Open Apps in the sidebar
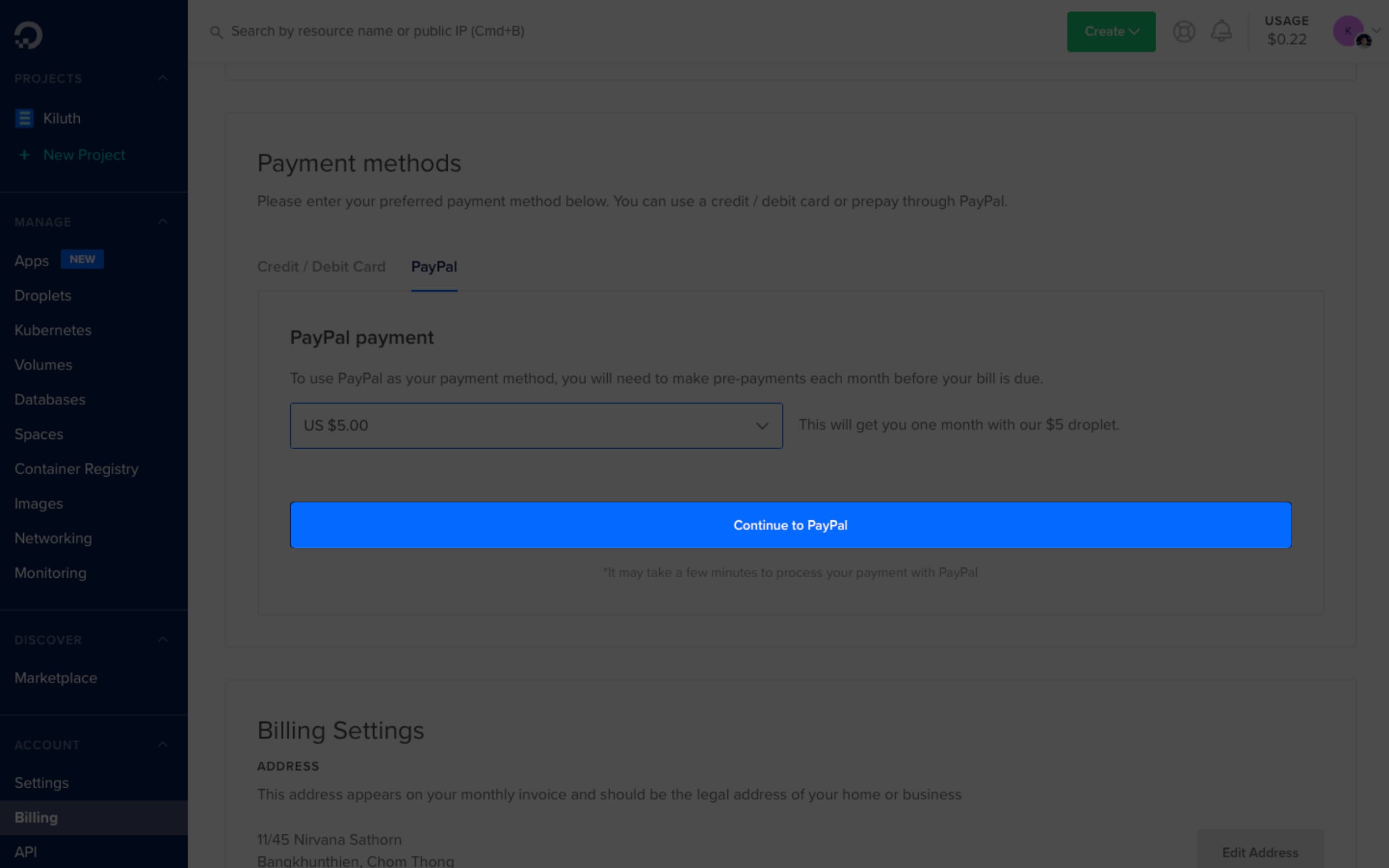The image size is (1389, 868). pyautogui.click(x=31, y=260)
